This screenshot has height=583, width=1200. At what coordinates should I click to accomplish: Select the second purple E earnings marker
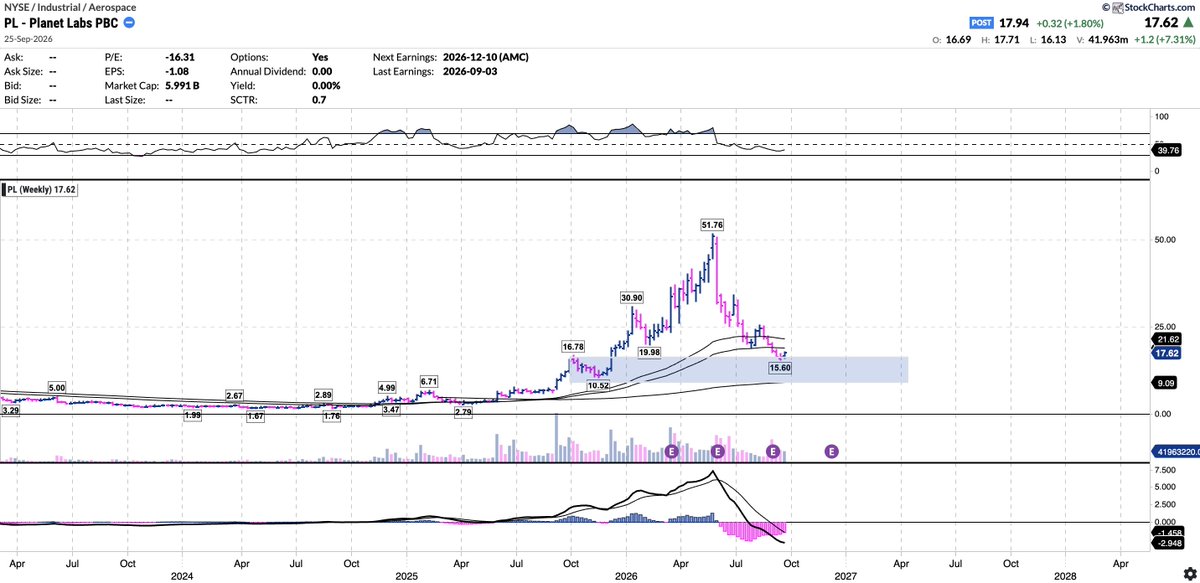[x=718, y=452]
